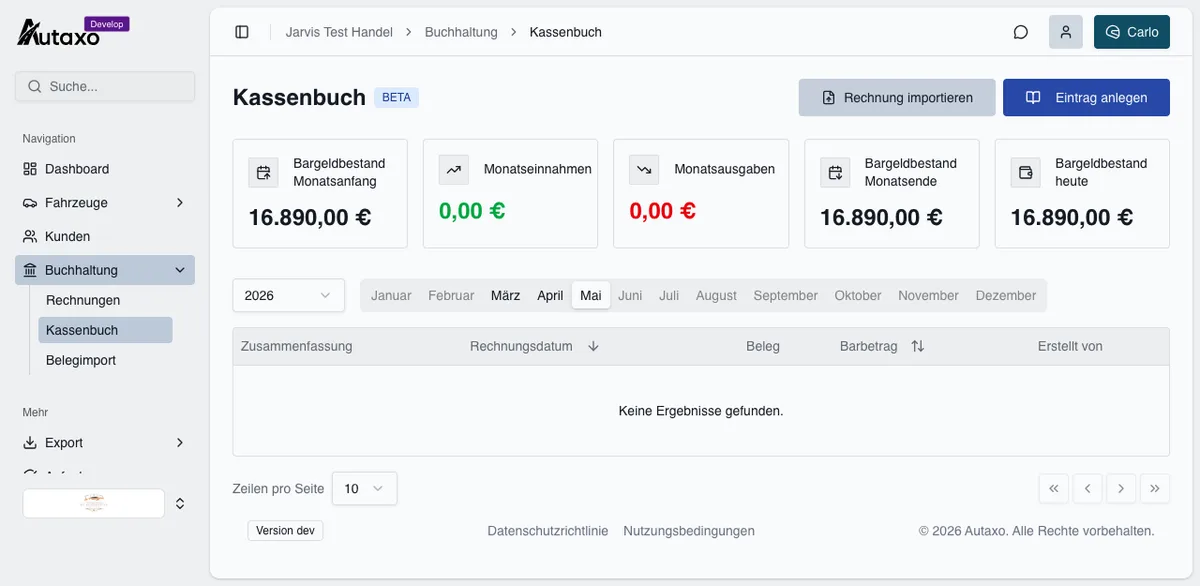Viewport: 1200px width, 586px height.
Task: Click Rechnung importieren button
Action: coord(897,98)
